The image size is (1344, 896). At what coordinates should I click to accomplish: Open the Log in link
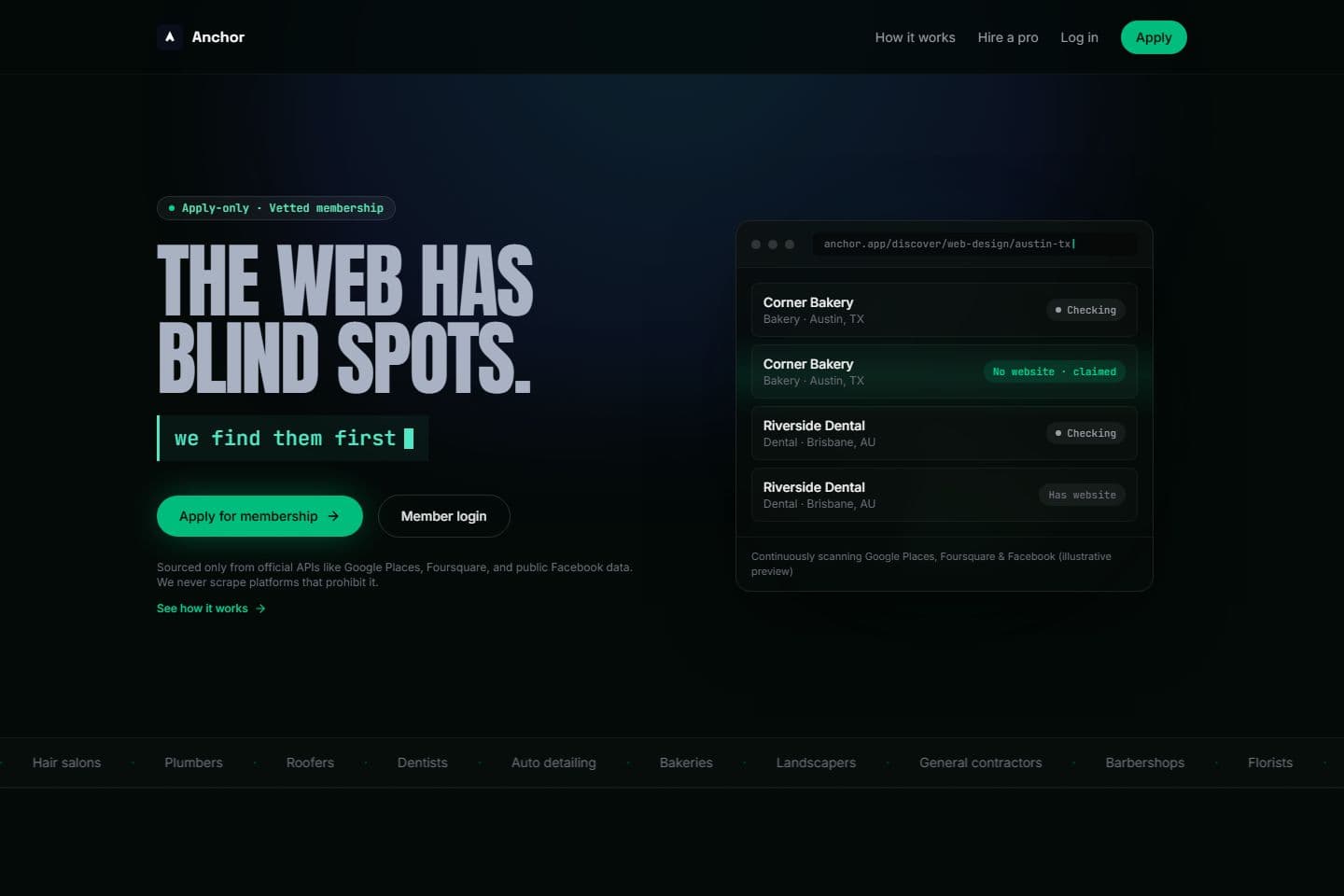1079,37
